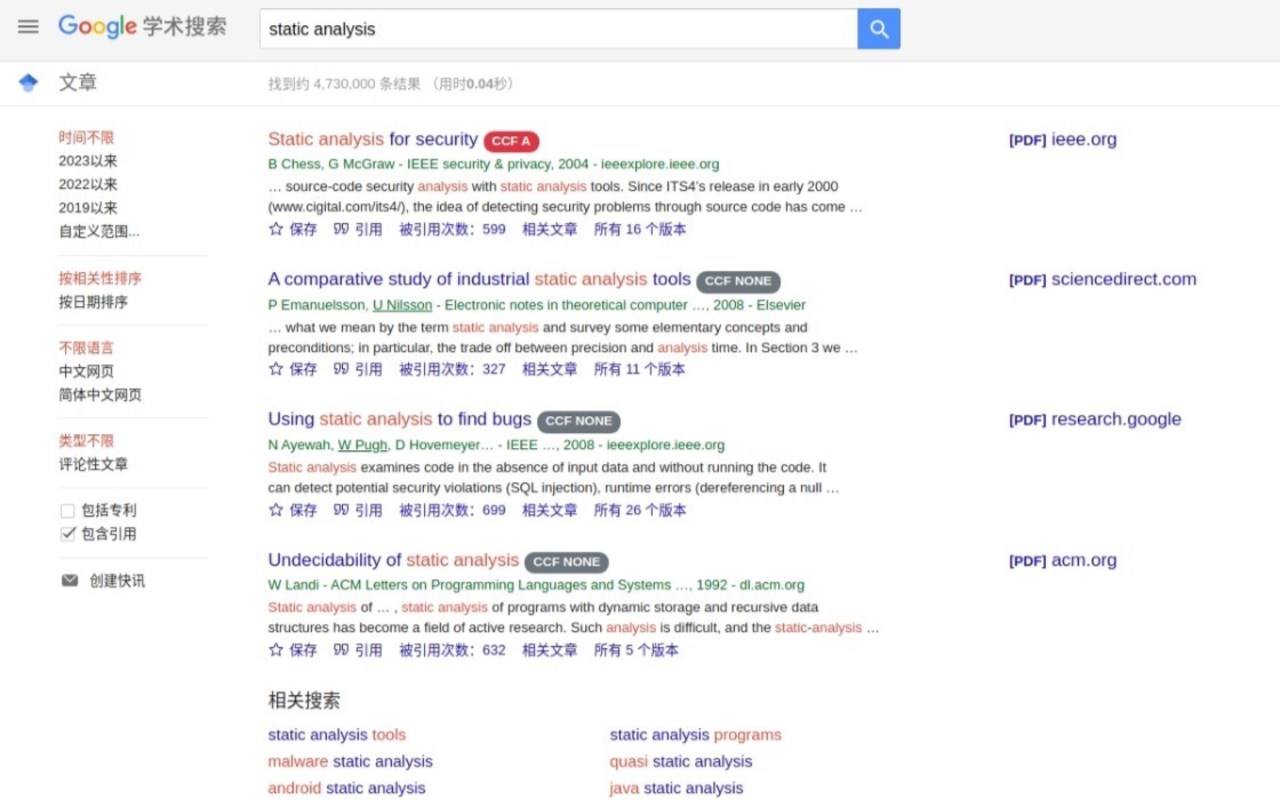This screenshot has height=800, width=1280.
Task: Cite the Using static analysis to find bugs article
Action: (x=358, y=510)
